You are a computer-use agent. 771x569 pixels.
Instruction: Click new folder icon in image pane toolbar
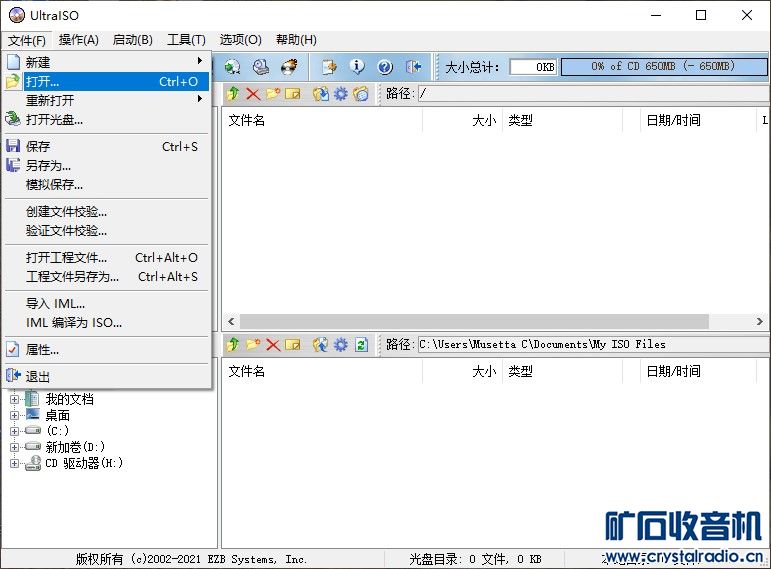(273, 93)
